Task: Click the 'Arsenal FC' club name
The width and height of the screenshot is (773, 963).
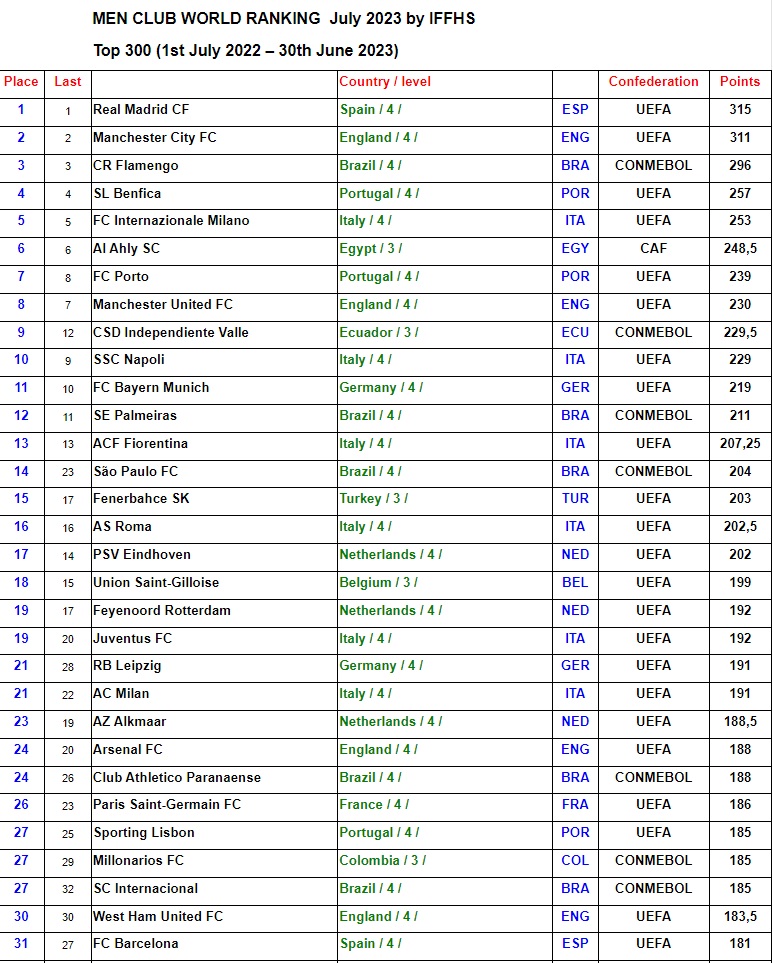Action: click(128, 749)
